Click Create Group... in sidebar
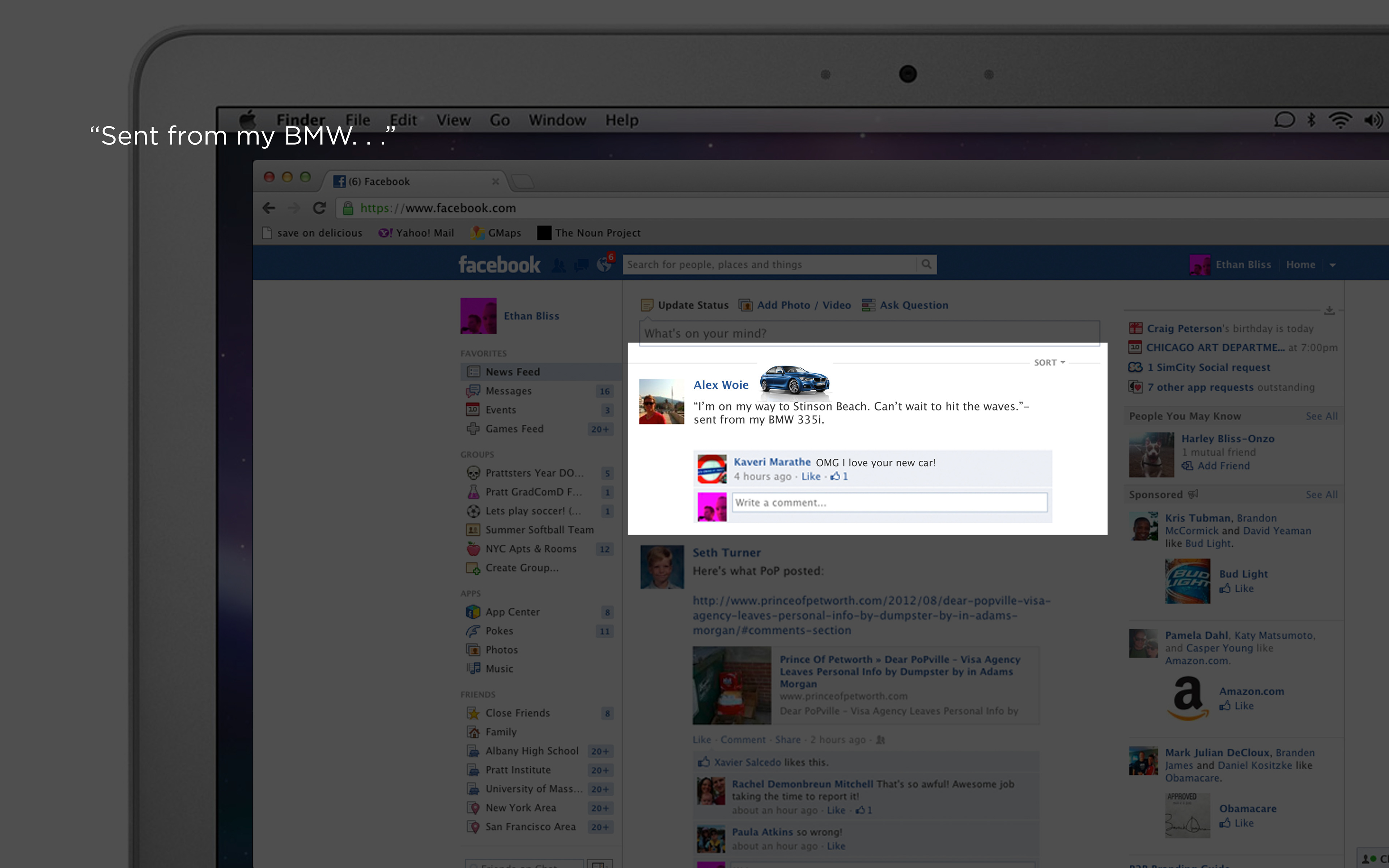The width and height of the screenshot is (1389, 868). (x=513, y=568)
